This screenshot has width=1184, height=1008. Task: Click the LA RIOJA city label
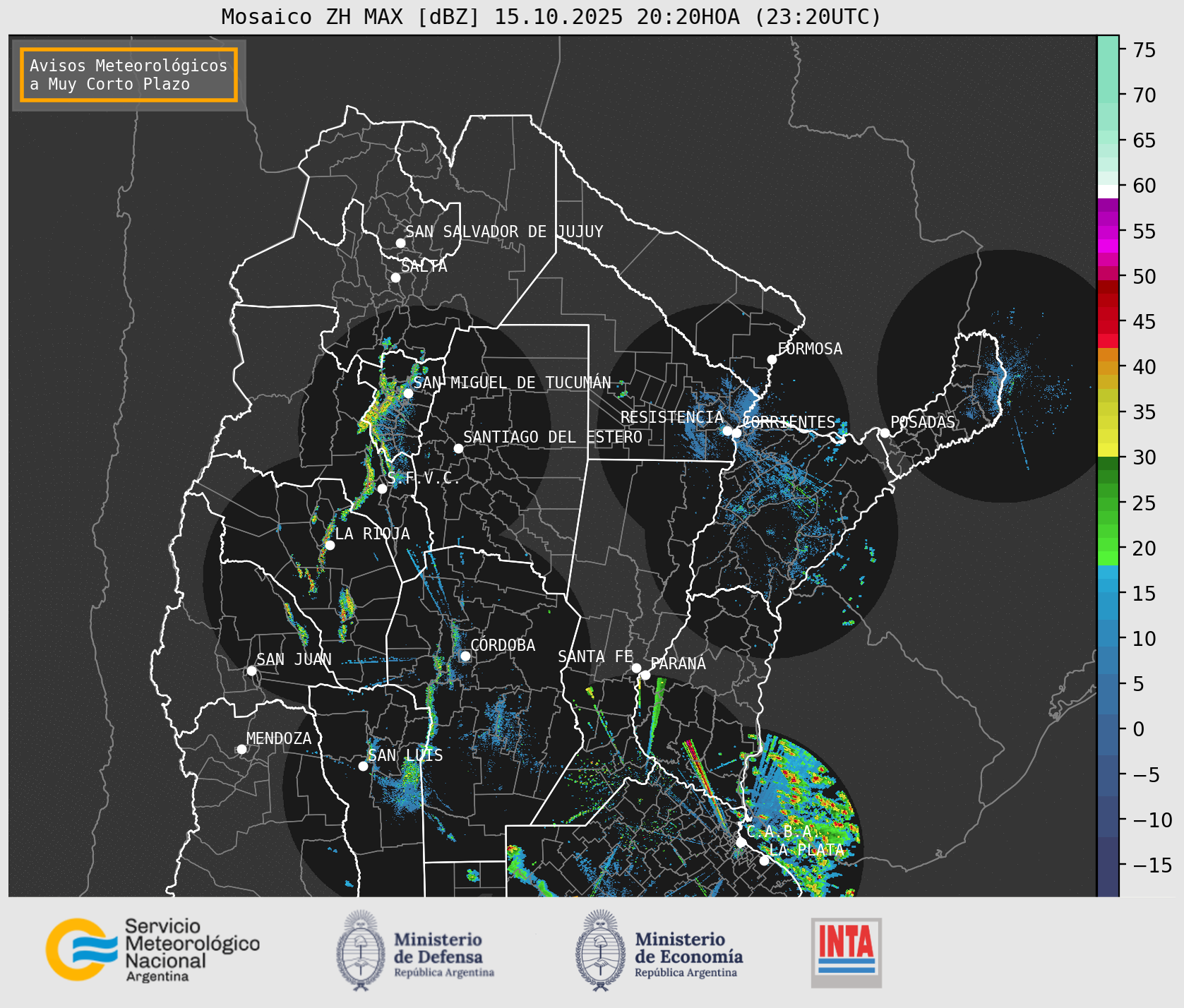(372, 534)
